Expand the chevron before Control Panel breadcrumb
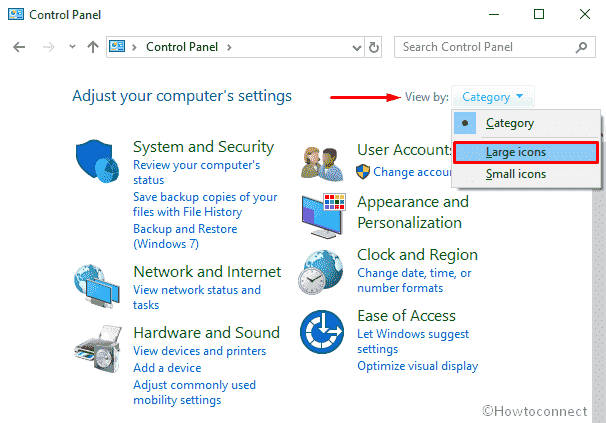 (134, 47)
